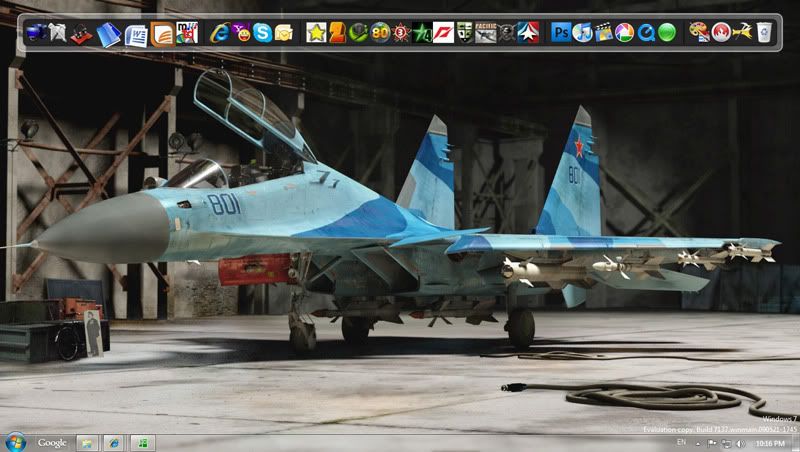800x452 pixels.
Task: Open the green shield game icon
Action: [464, 33]
